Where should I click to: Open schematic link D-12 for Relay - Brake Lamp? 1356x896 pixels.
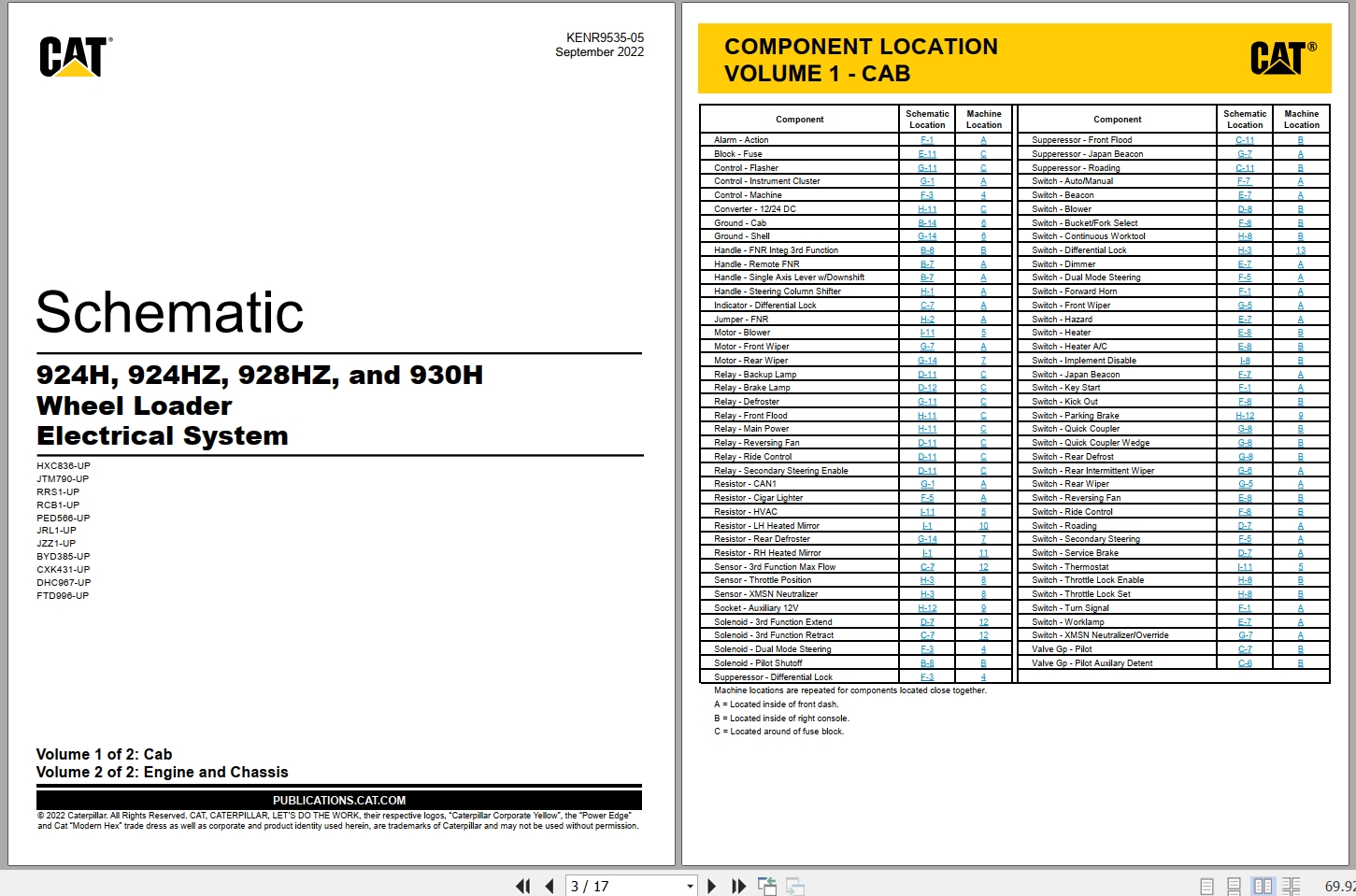point(927,388)
